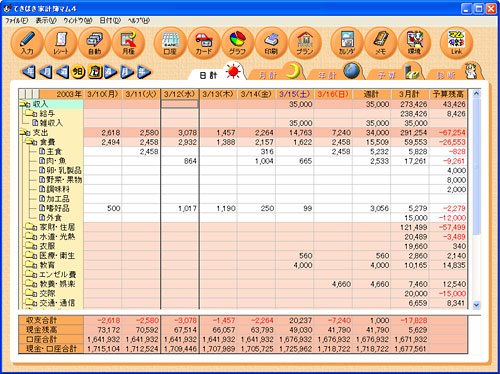Open the グラフ pie chart icon
The image size is (500, 374).
click(237, 43)
